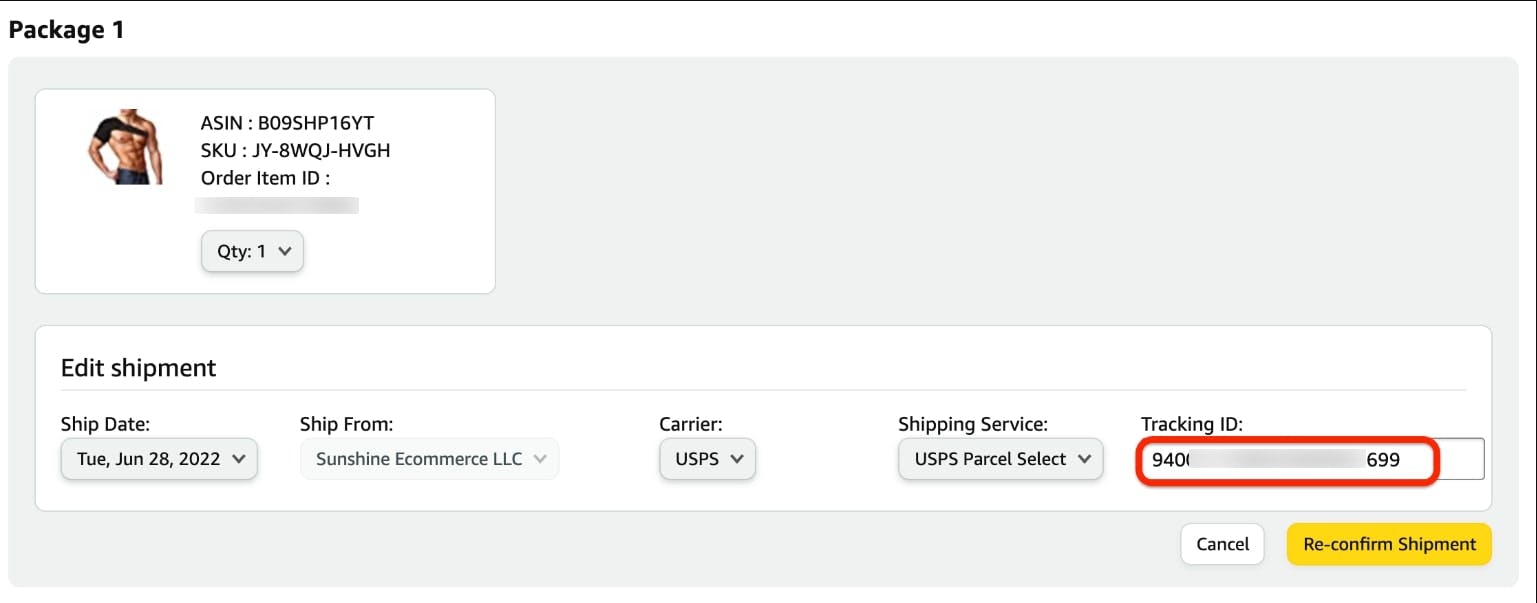This screenshot has height=603, width=1537.
Task: Click the blurred order item ID value
Action: pos(277,206)
